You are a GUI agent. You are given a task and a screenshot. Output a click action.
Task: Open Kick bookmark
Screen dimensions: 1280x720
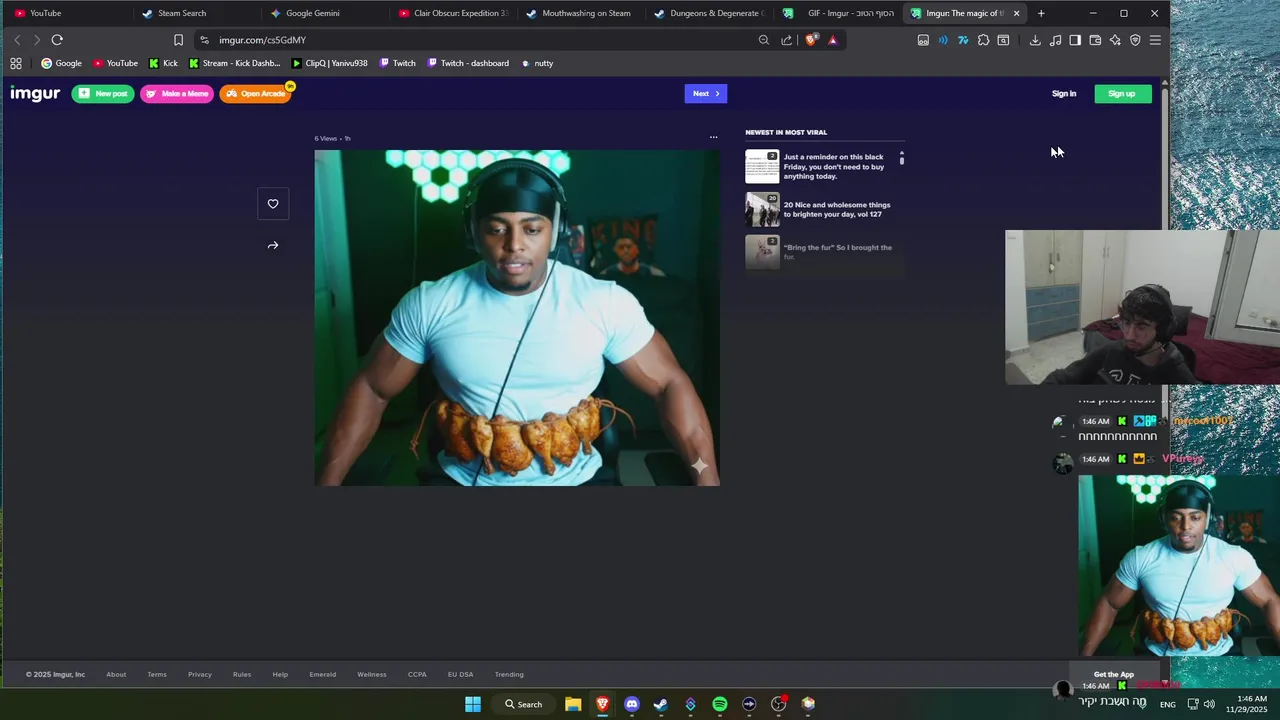(x=163, y=63)
